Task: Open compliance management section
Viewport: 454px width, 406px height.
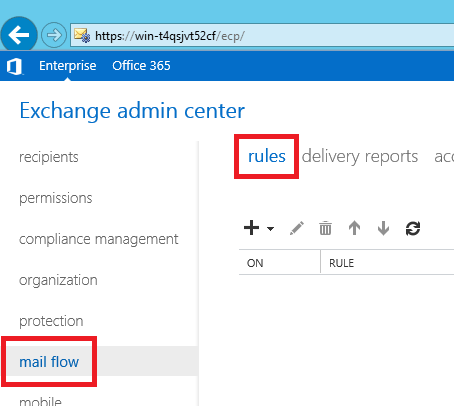Action: click(99, 239)
